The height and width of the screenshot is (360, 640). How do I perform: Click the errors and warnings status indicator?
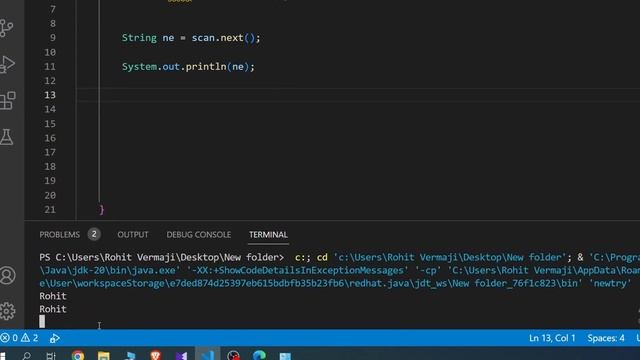point(19,338)
